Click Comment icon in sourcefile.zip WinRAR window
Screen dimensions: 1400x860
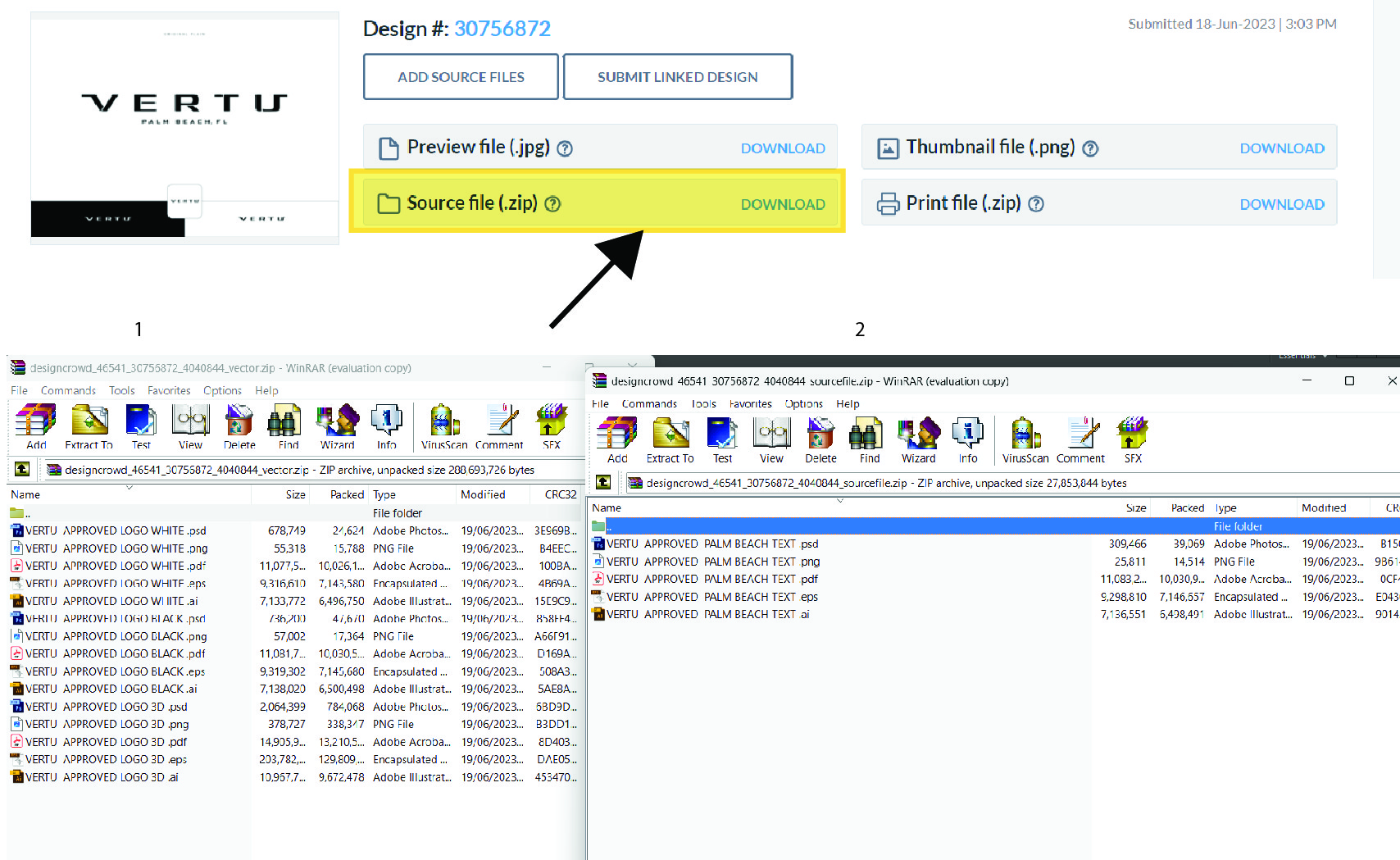(x=1080, y=440)
